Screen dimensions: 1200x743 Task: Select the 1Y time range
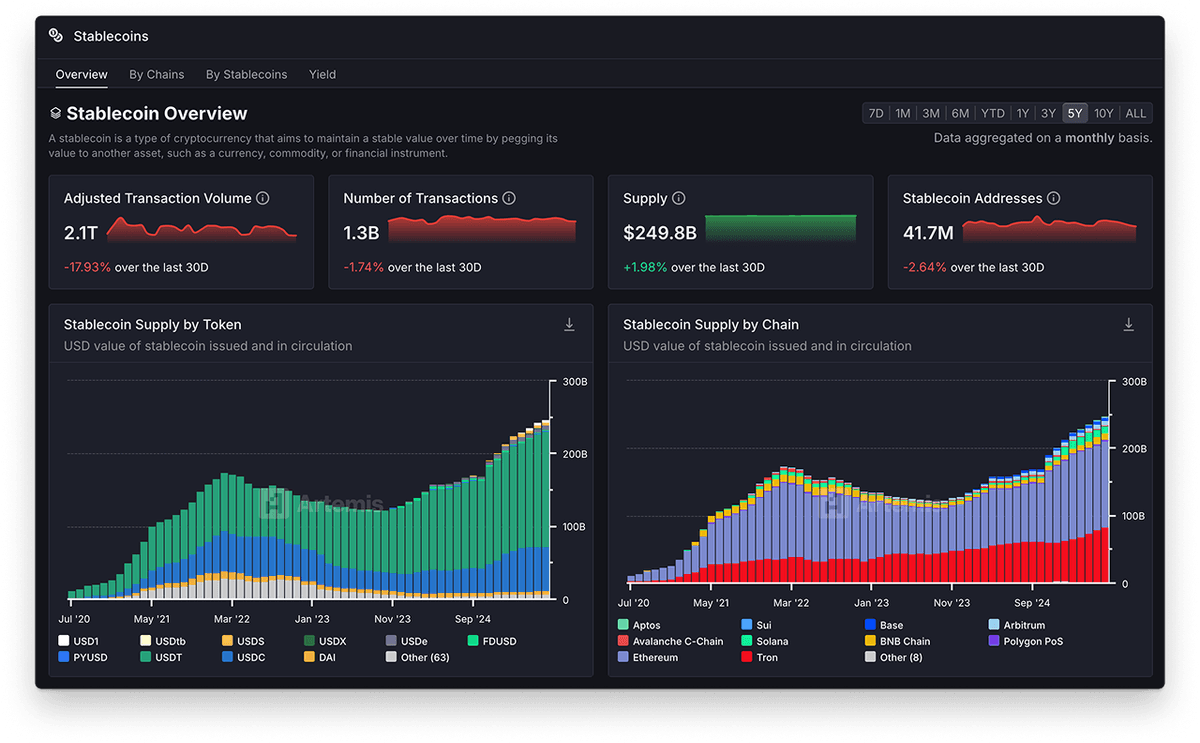point(1022,113)
